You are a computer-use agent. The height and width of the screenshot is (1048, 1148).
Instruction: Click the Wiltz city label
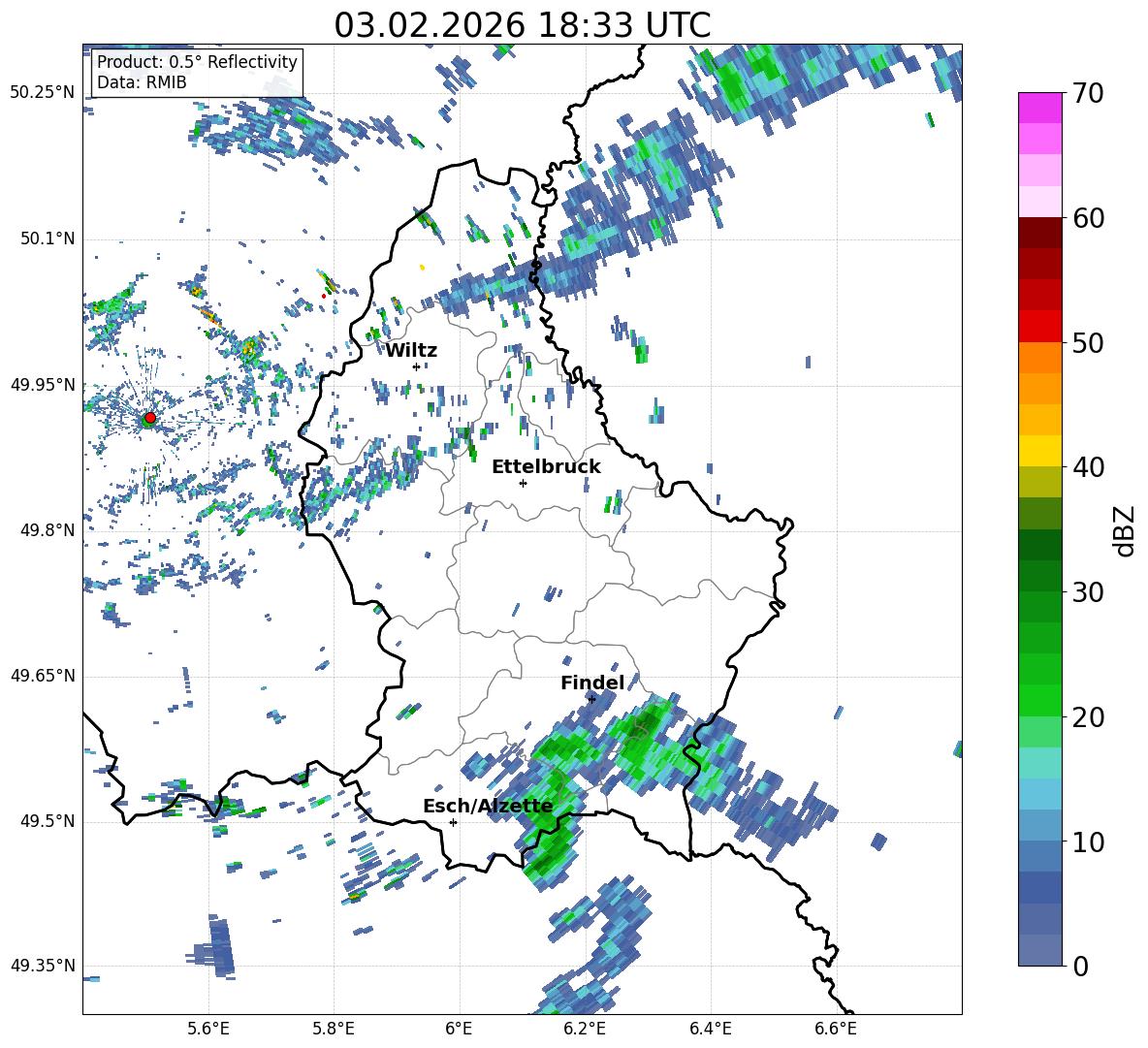click(x=411, y=351)
